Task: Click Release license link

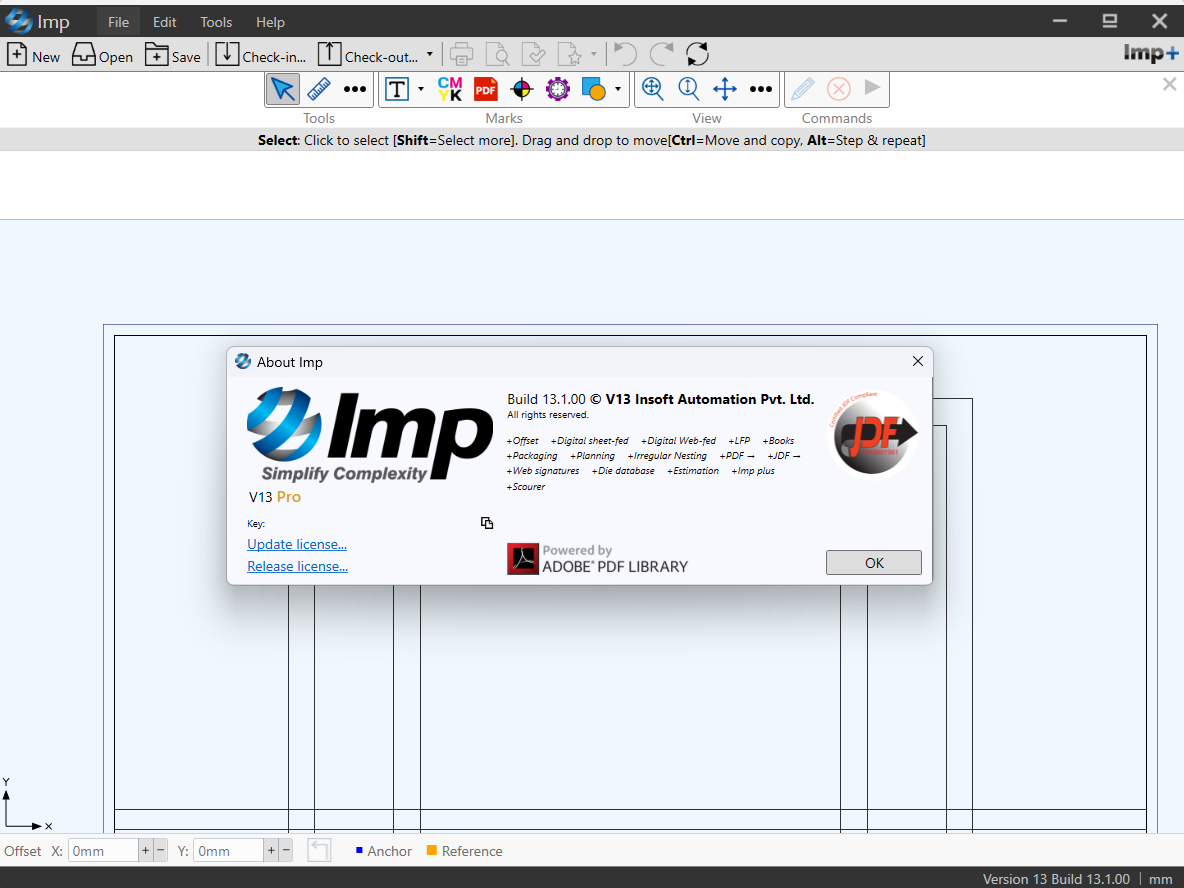Action: 298,566
